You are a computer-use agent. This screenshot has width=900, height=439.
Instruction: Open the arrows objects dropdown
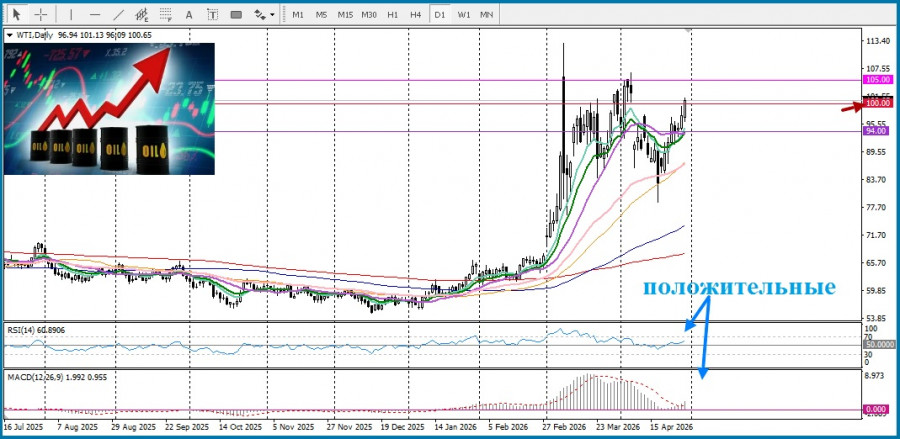(x=264, y=15)
